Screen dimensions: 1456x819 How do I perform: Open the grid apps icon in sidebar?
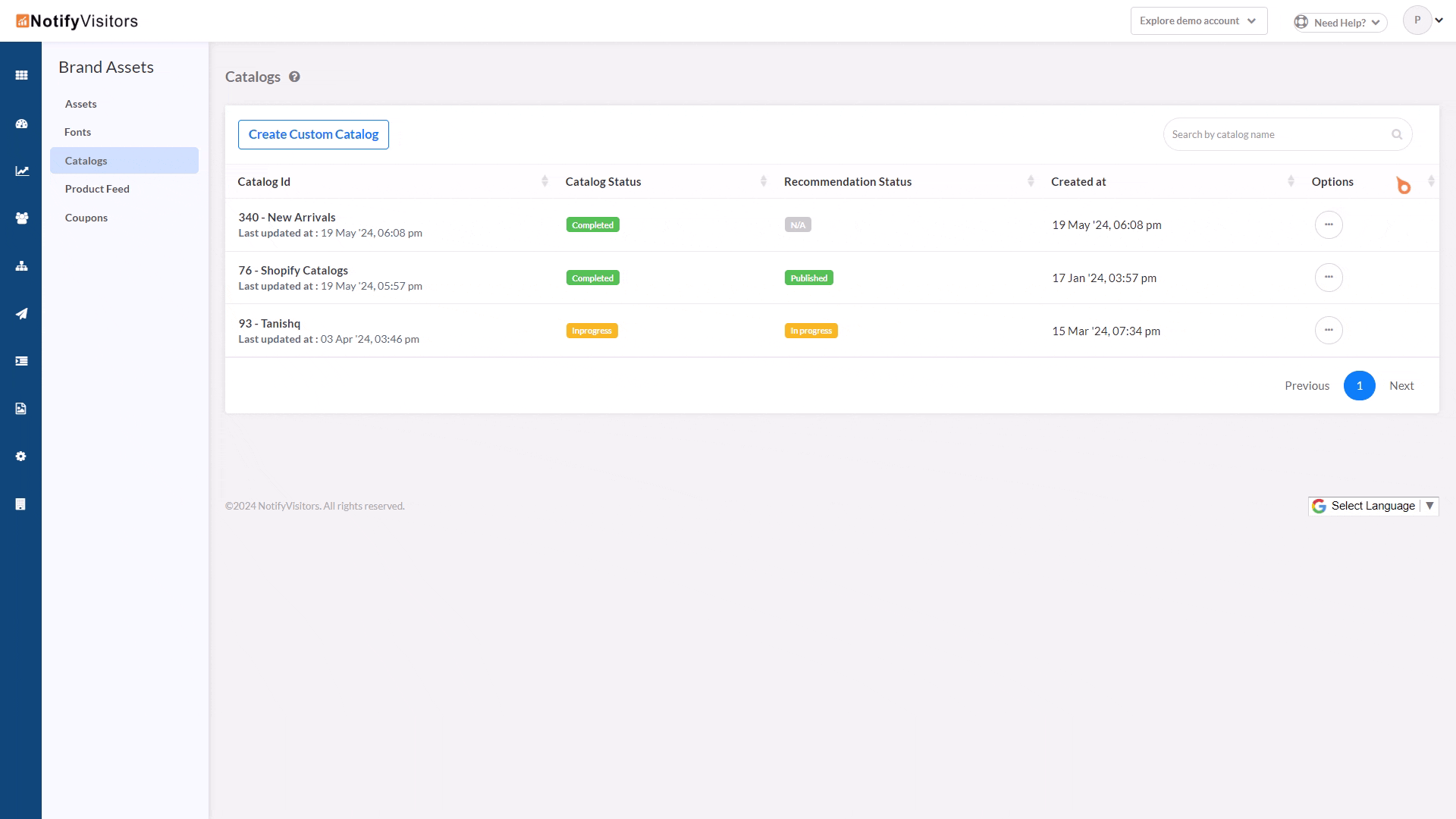(x=21, y=75)
